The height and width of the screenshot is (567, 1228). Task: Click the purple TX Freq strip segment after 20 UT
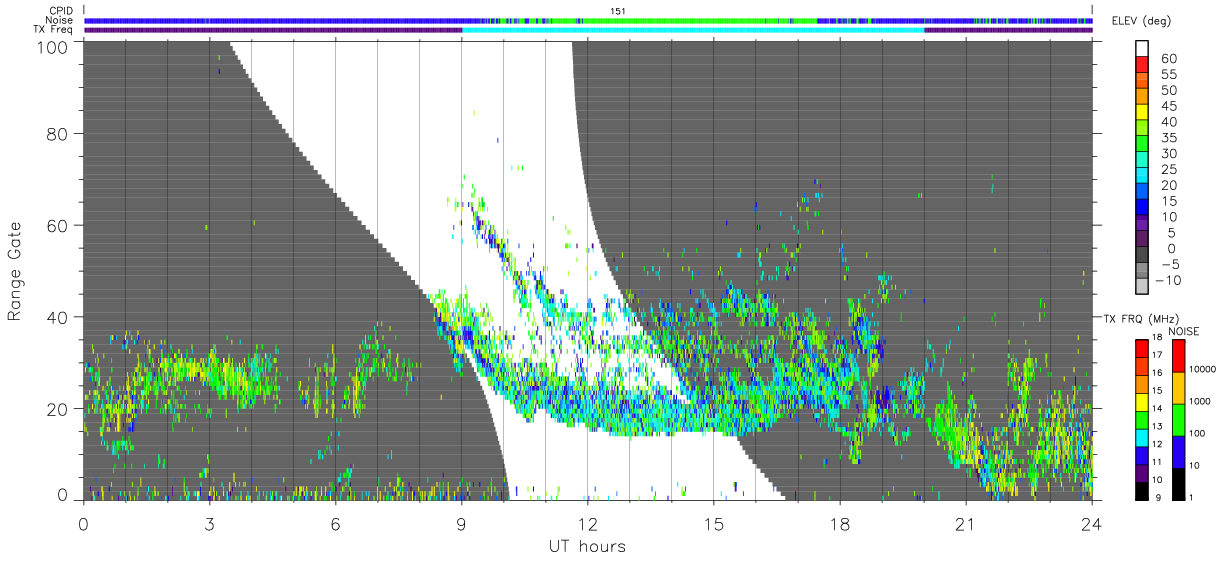coord(1008,30)
